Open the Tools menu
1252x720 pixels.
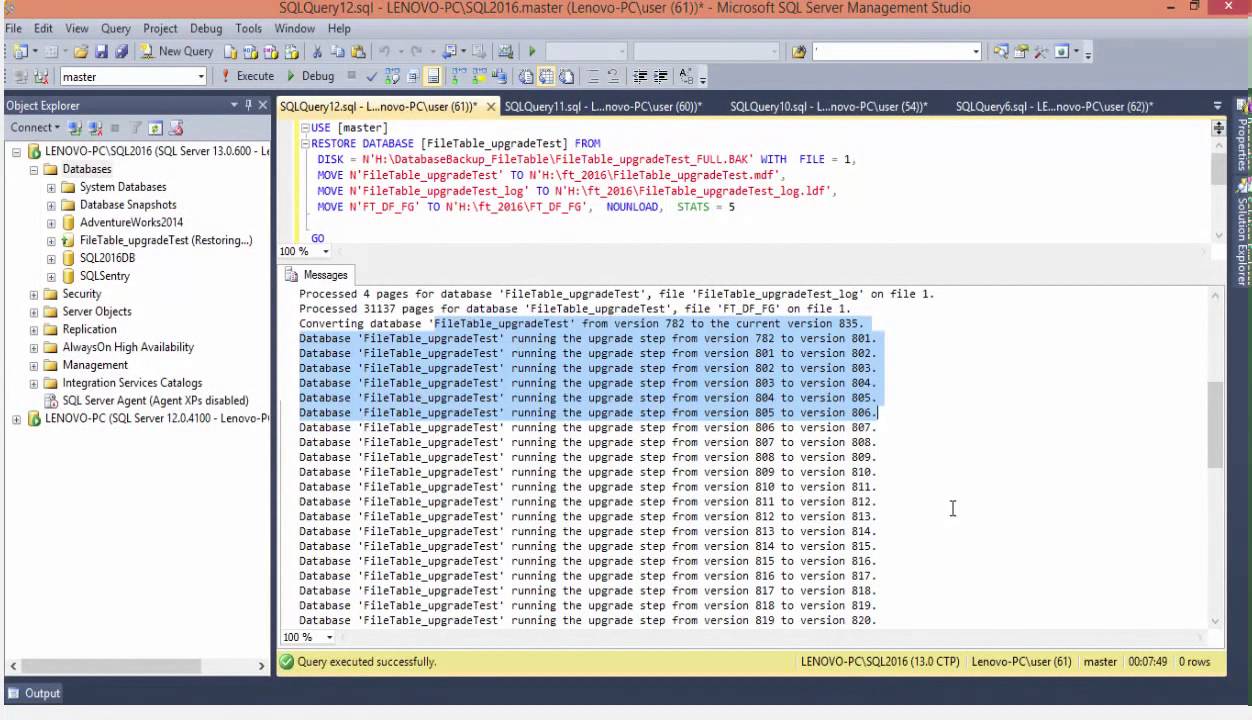249,28
